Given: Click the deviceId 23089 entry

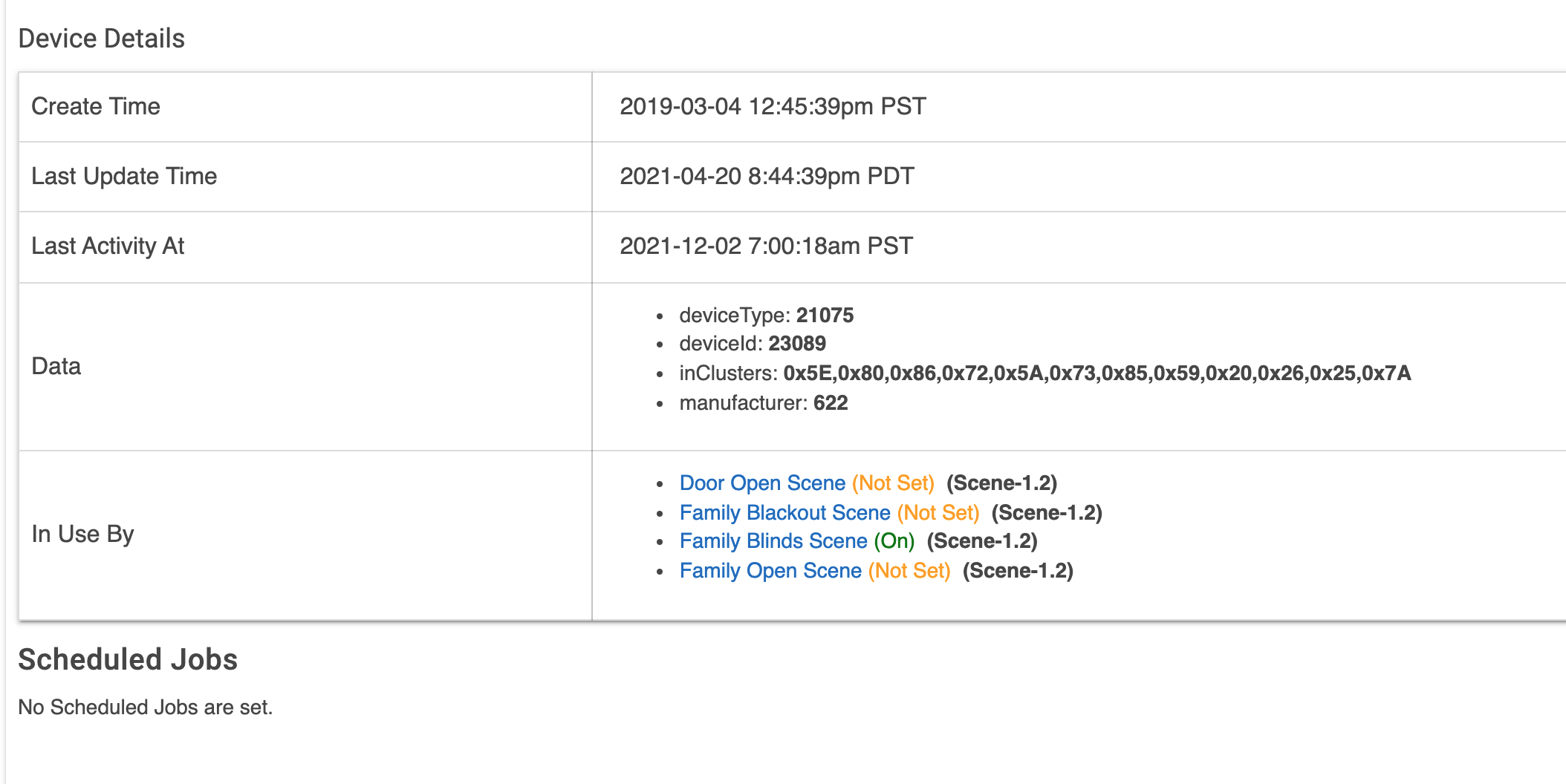Looking at the screenshot, I should pos(752,344).
